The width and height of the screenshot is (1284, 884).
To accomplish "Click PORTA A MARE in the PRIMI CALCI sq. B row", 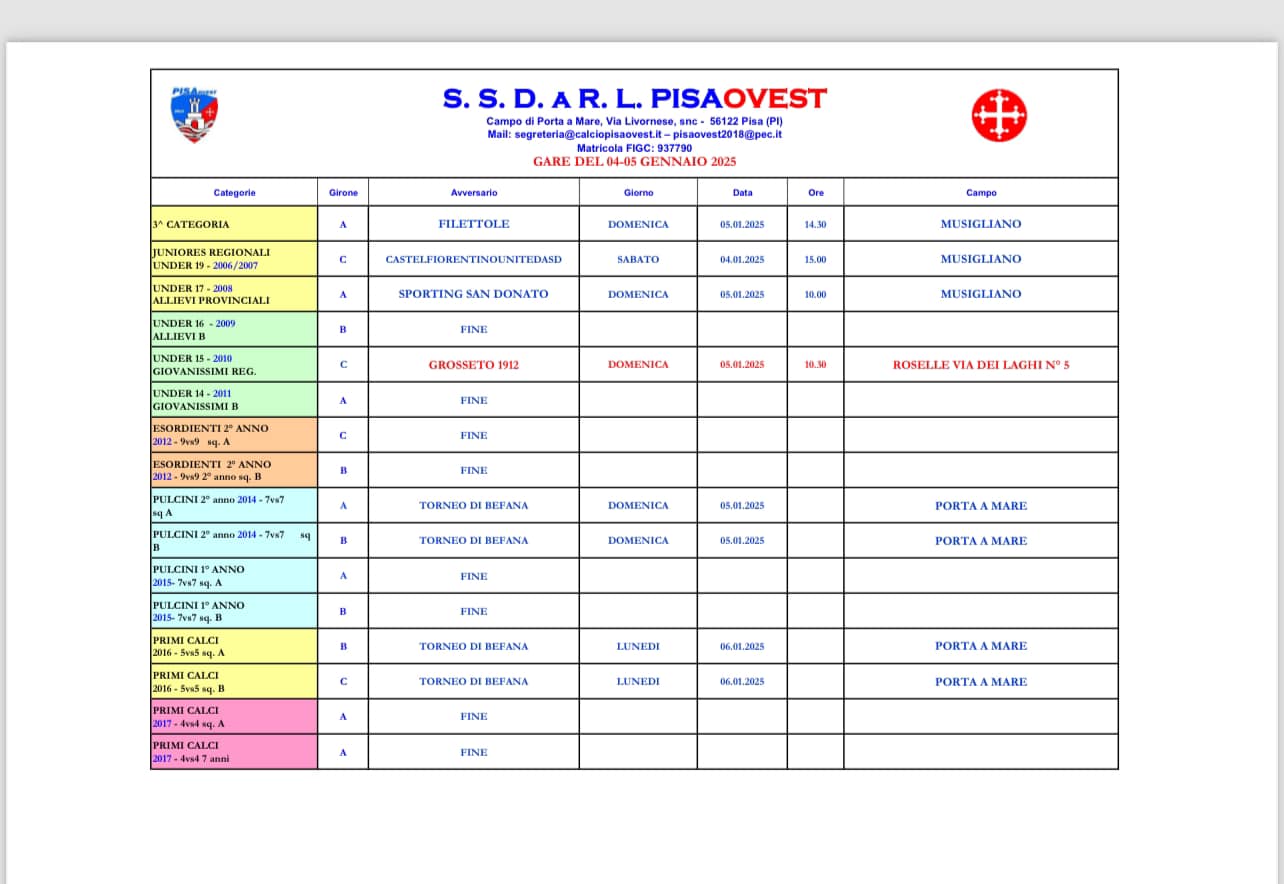I will click(981, 681).
